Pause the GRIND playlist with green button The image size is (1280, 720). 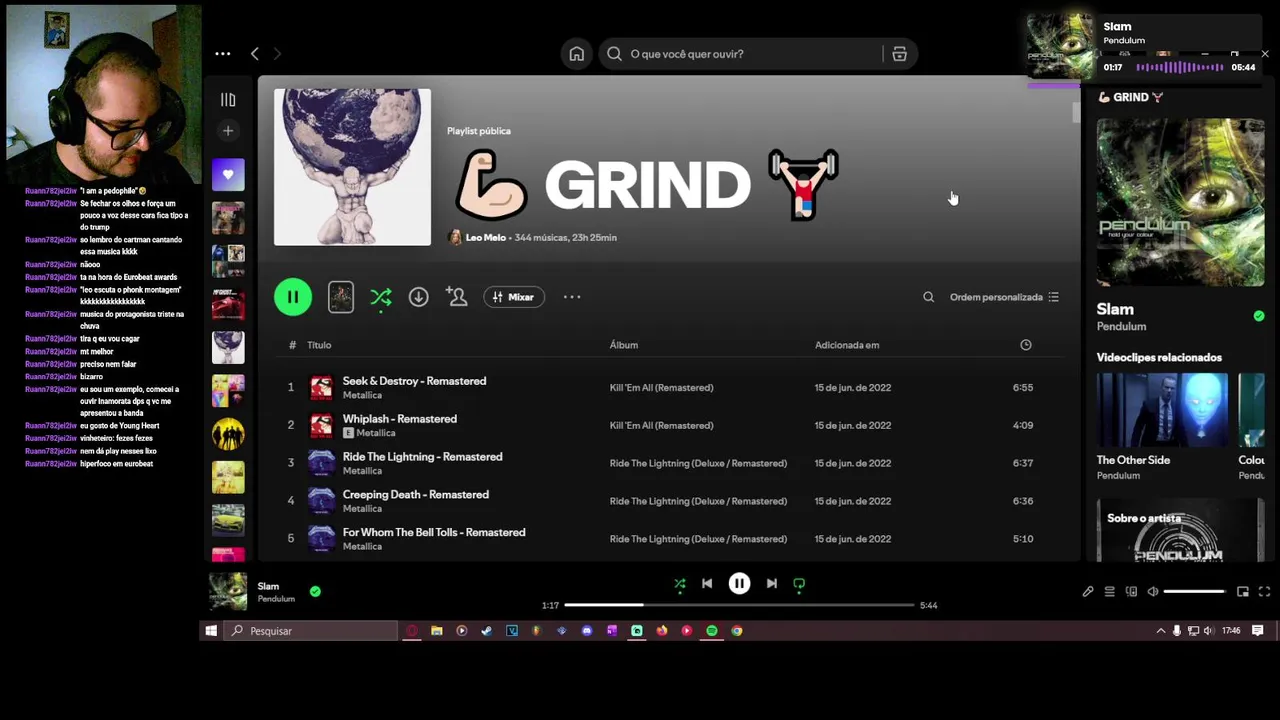(x=293, y=297)
